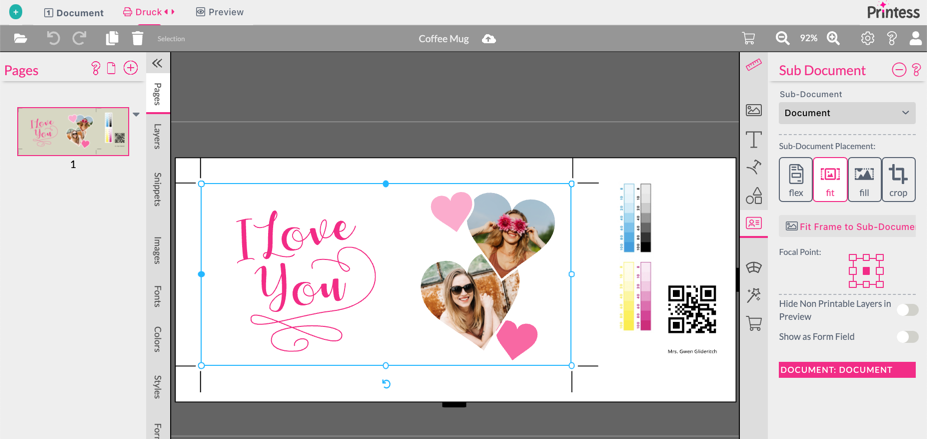Select the magic wand tool icon
The image size is (927, 439).
754,295
